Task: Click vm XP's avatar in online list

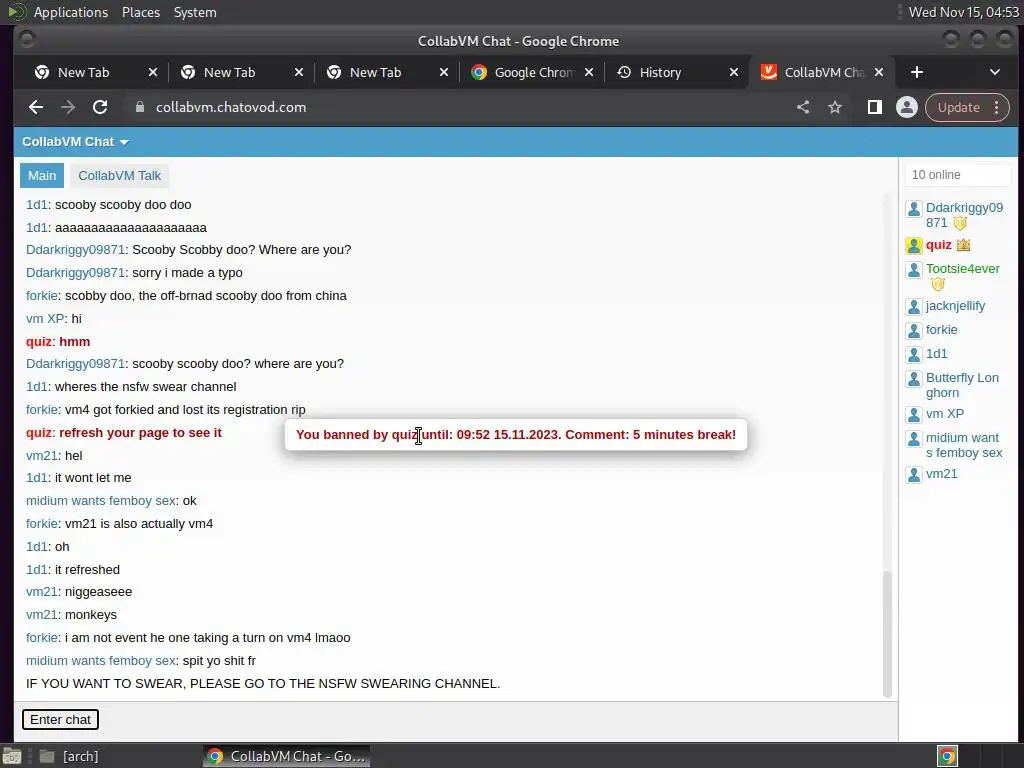Action: [914, 415]
